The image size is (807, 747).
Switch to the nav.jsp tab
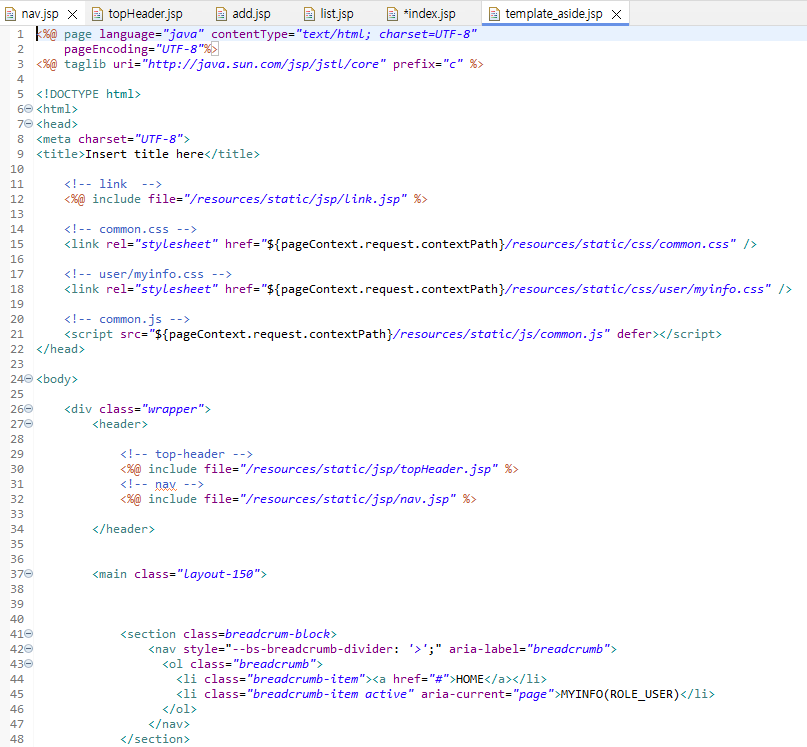tap(40, 14)
